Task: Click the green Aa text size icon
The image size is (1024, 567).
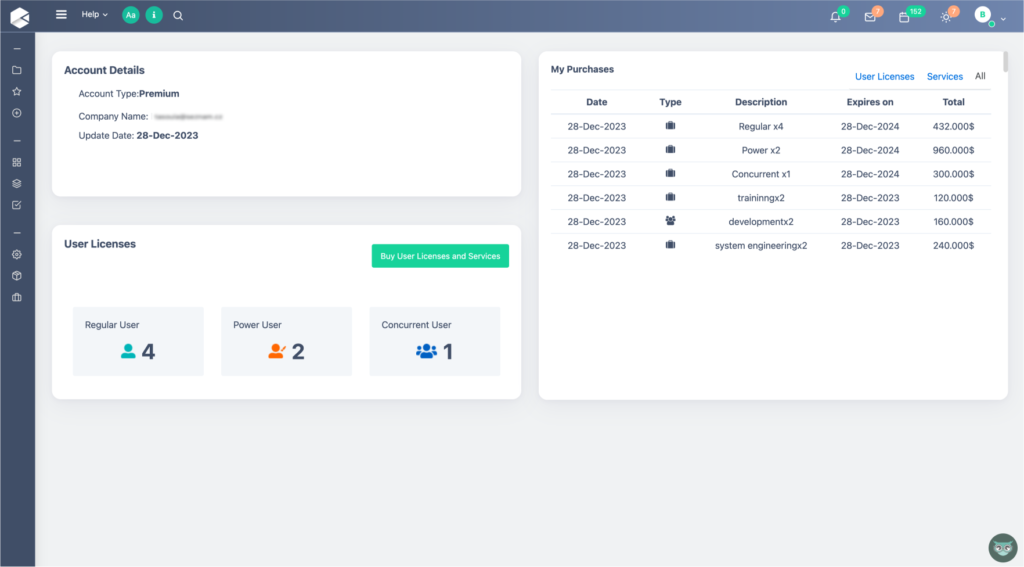Action: [x=130, y=15]
